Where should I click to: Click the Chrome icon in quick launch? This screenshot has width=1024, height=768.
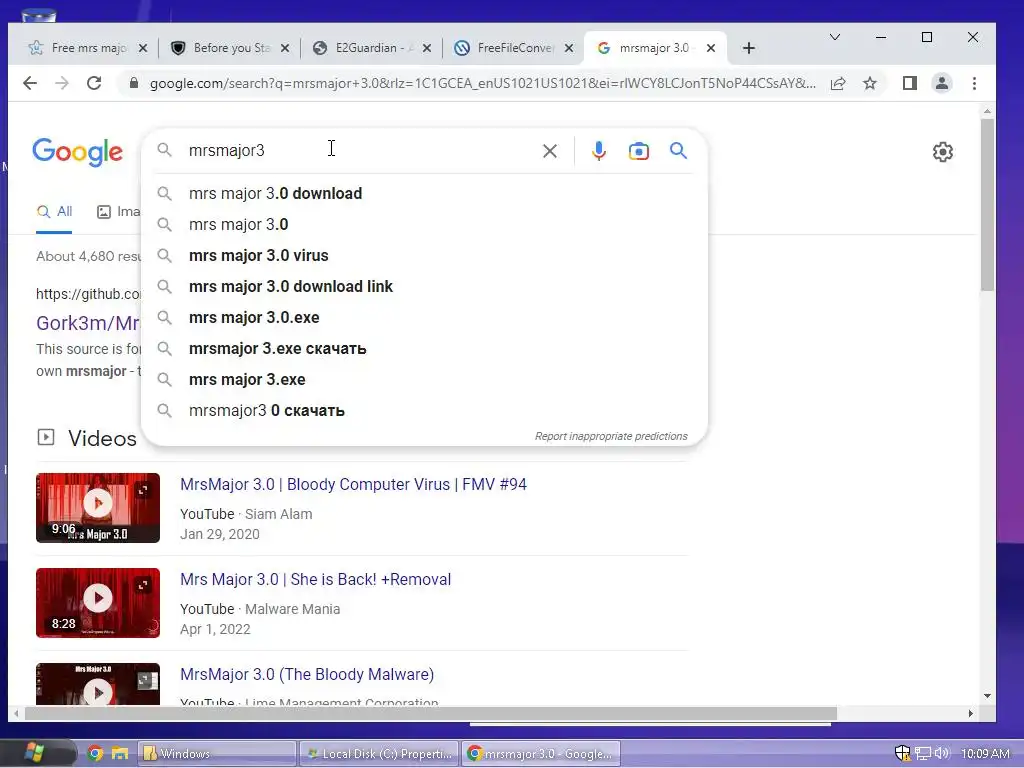[95, 754]
